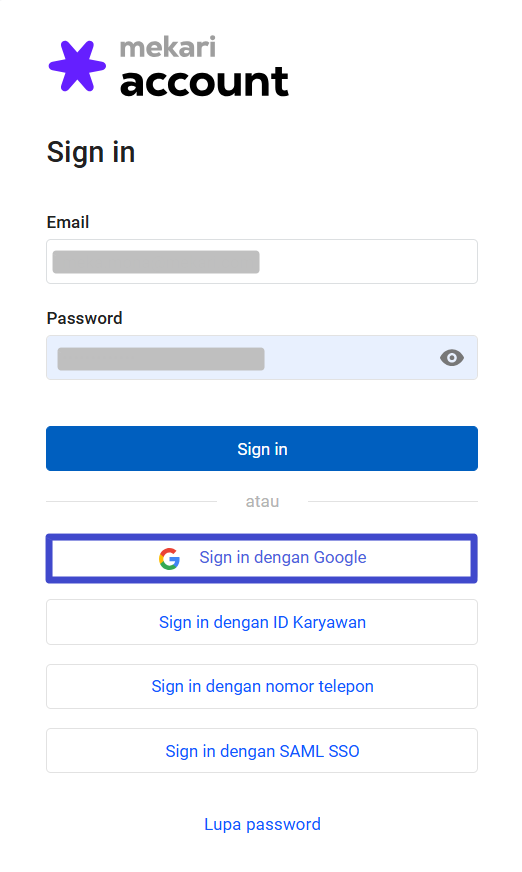Select Sign in dengan ID Karyawan
This screenshot has width=522, height=872.
pos(262,622)
